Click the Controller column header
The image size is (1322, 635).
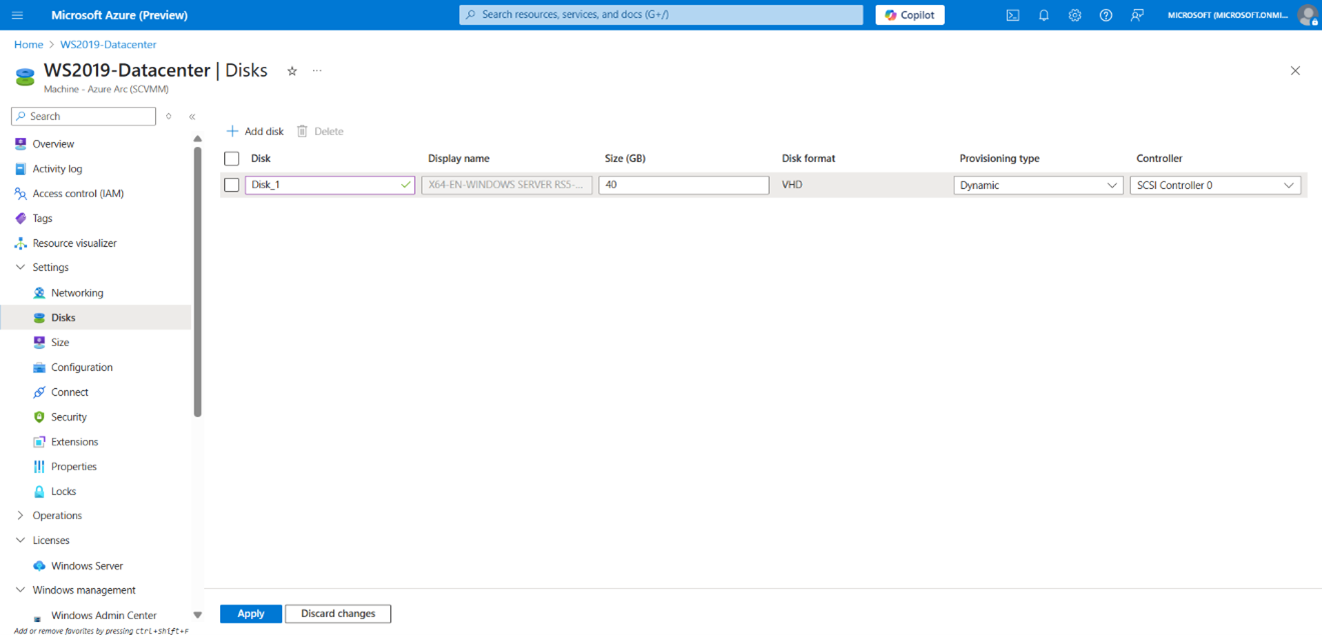point(1160,158)
